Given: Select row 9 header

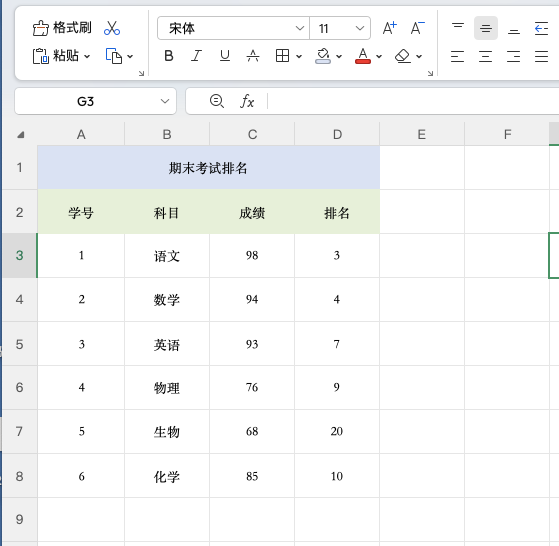Looking at the screenshot, I should tap(20, 520).
